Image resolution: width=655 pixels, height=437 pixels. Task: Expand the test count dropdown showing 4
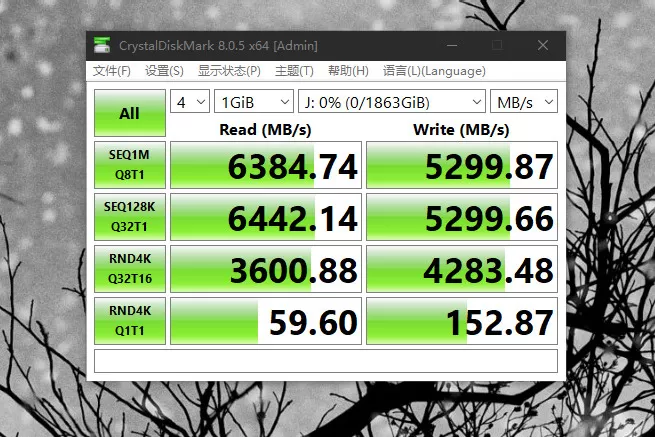[190, 102]
